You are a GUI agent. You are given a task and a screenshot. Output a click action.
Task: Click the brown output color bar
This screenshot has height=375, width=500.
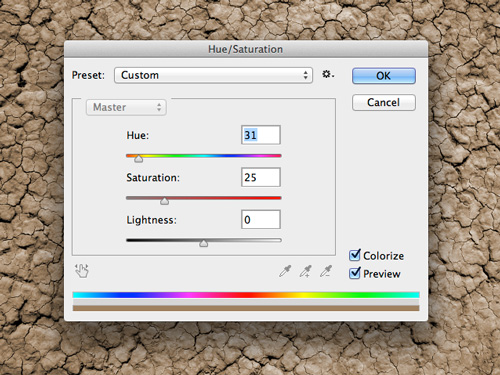tap(246, 308)
